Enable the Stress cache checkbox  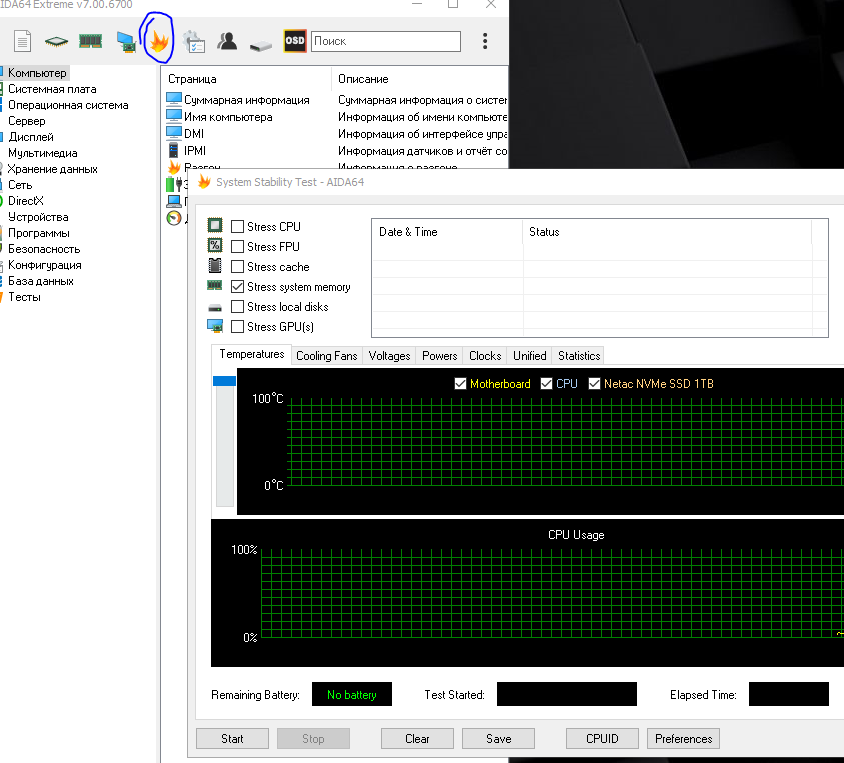click(237, 266)
